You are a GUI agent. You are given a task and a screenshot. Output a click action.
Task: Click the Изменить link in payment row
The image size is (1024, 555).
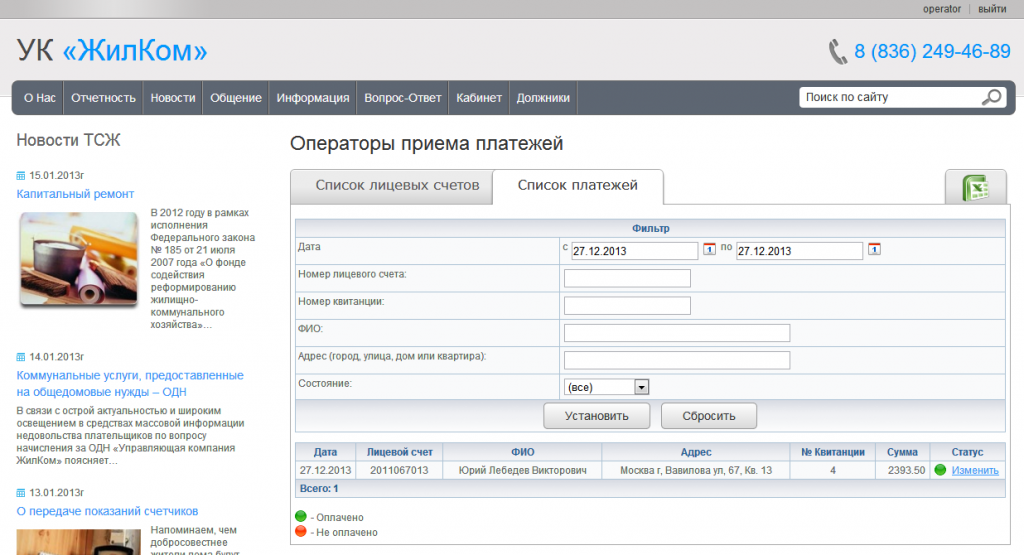[974, 470]
